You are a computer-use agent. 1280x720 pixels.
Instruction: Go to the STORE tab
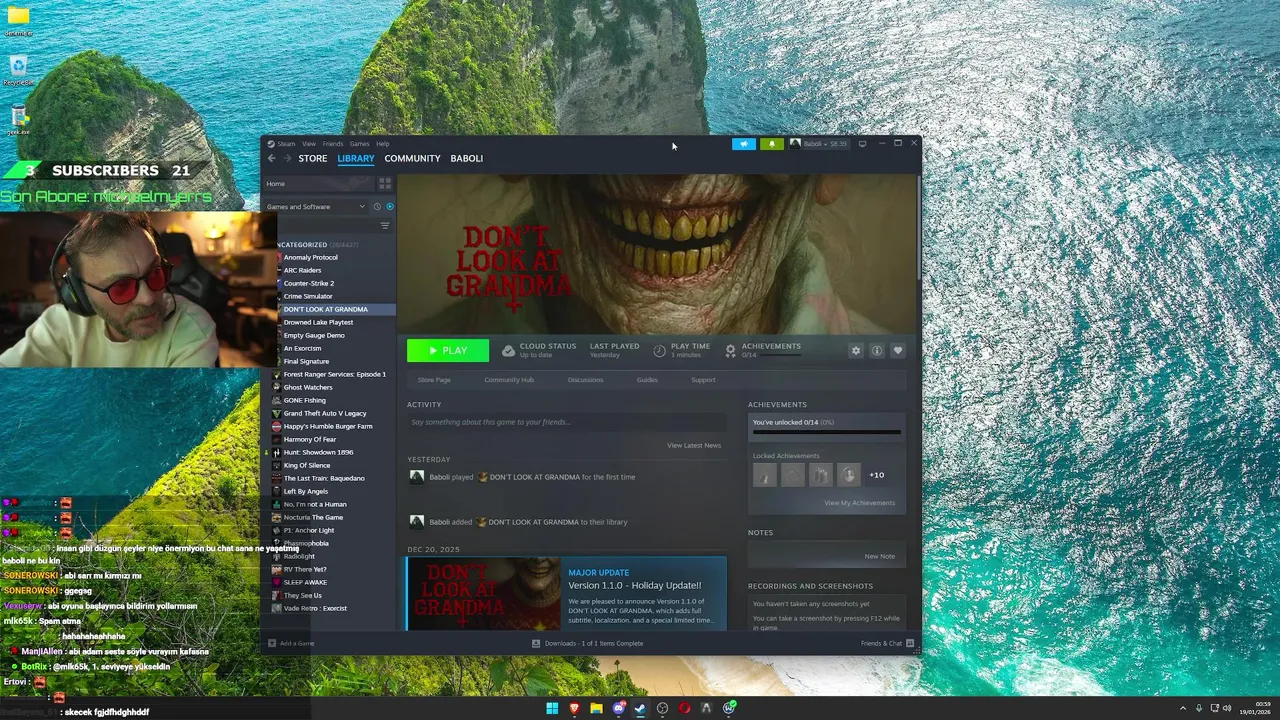click(x=313, y=158)
